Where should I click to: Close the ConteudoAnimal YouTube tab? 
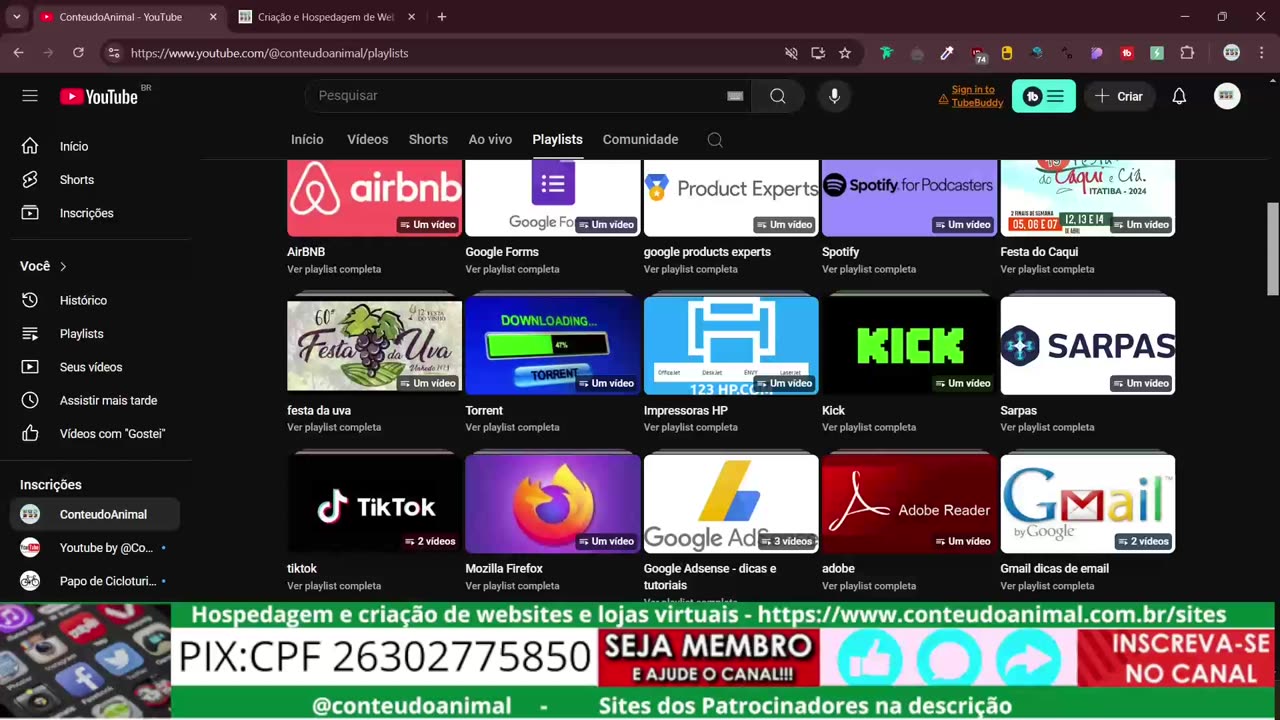coord(213,17)
